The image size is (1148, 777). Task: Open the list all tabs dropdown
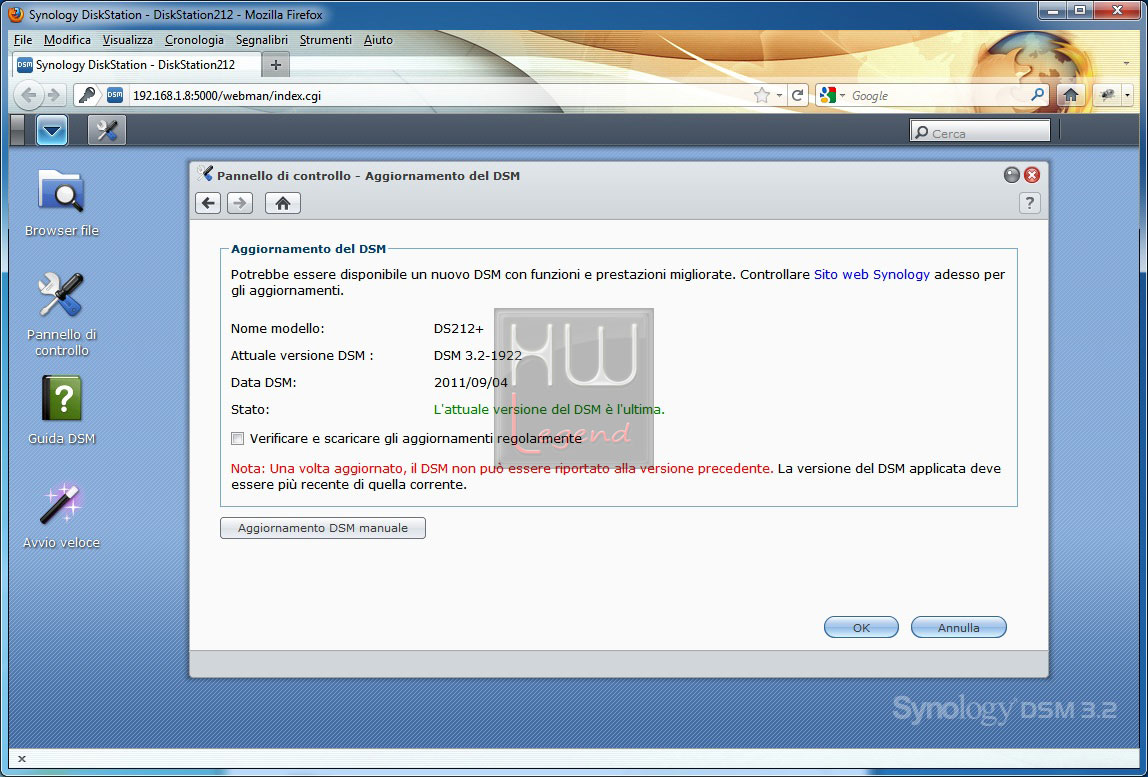[1127, 64]
